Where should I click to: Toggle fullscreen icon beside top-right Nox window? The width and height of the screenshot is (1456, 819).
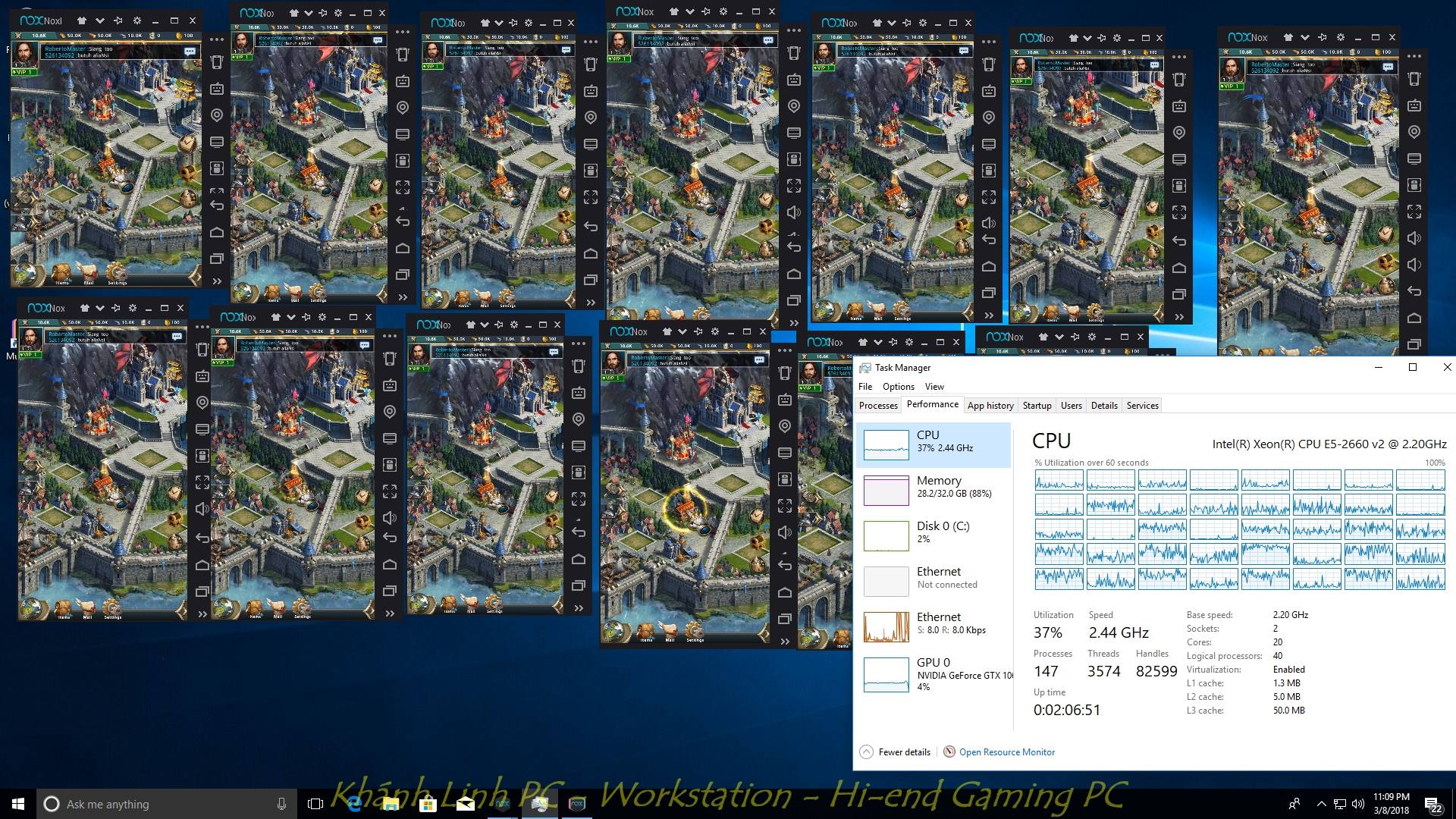click(x=1414, y=212)
